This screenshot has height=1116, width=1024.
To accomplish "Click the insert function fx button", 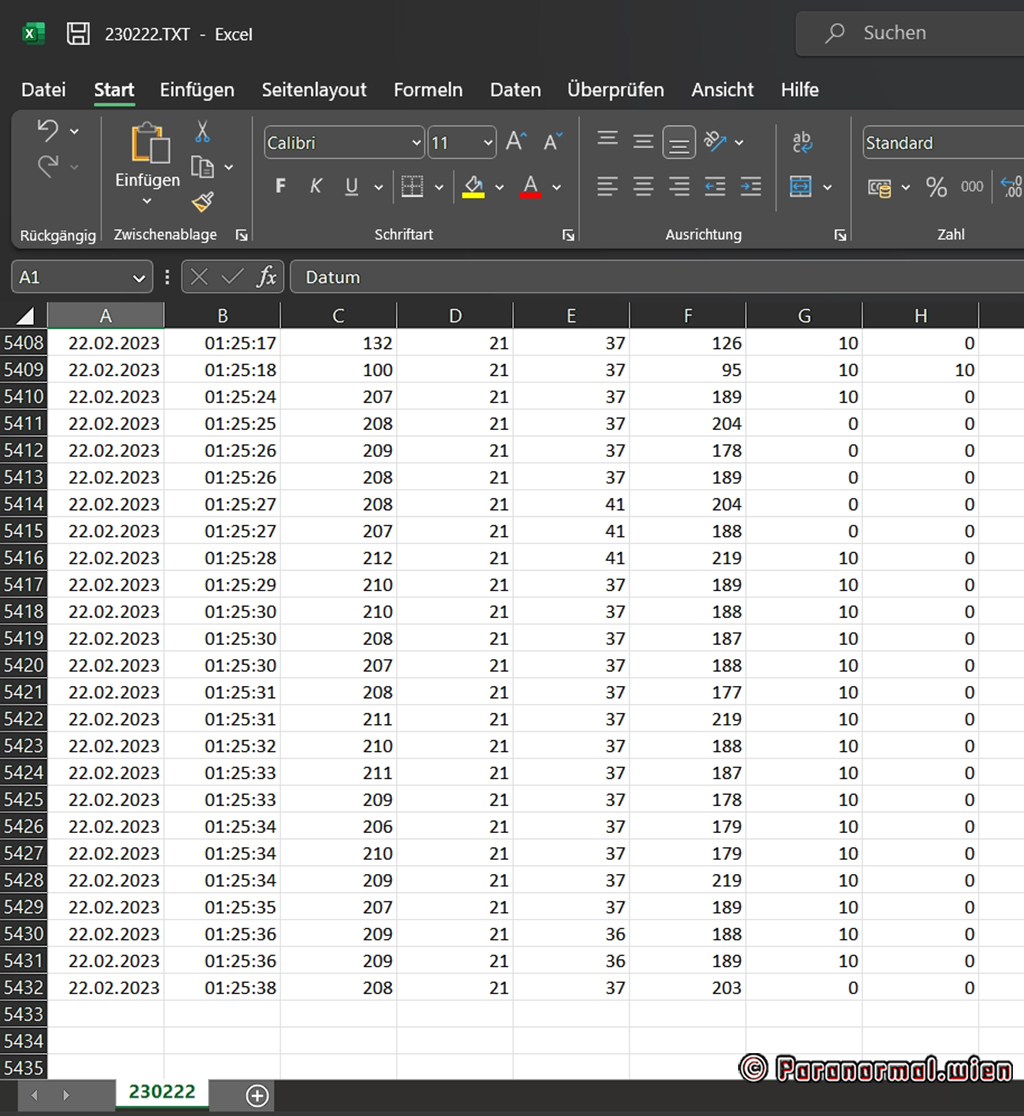I will 266,278.
